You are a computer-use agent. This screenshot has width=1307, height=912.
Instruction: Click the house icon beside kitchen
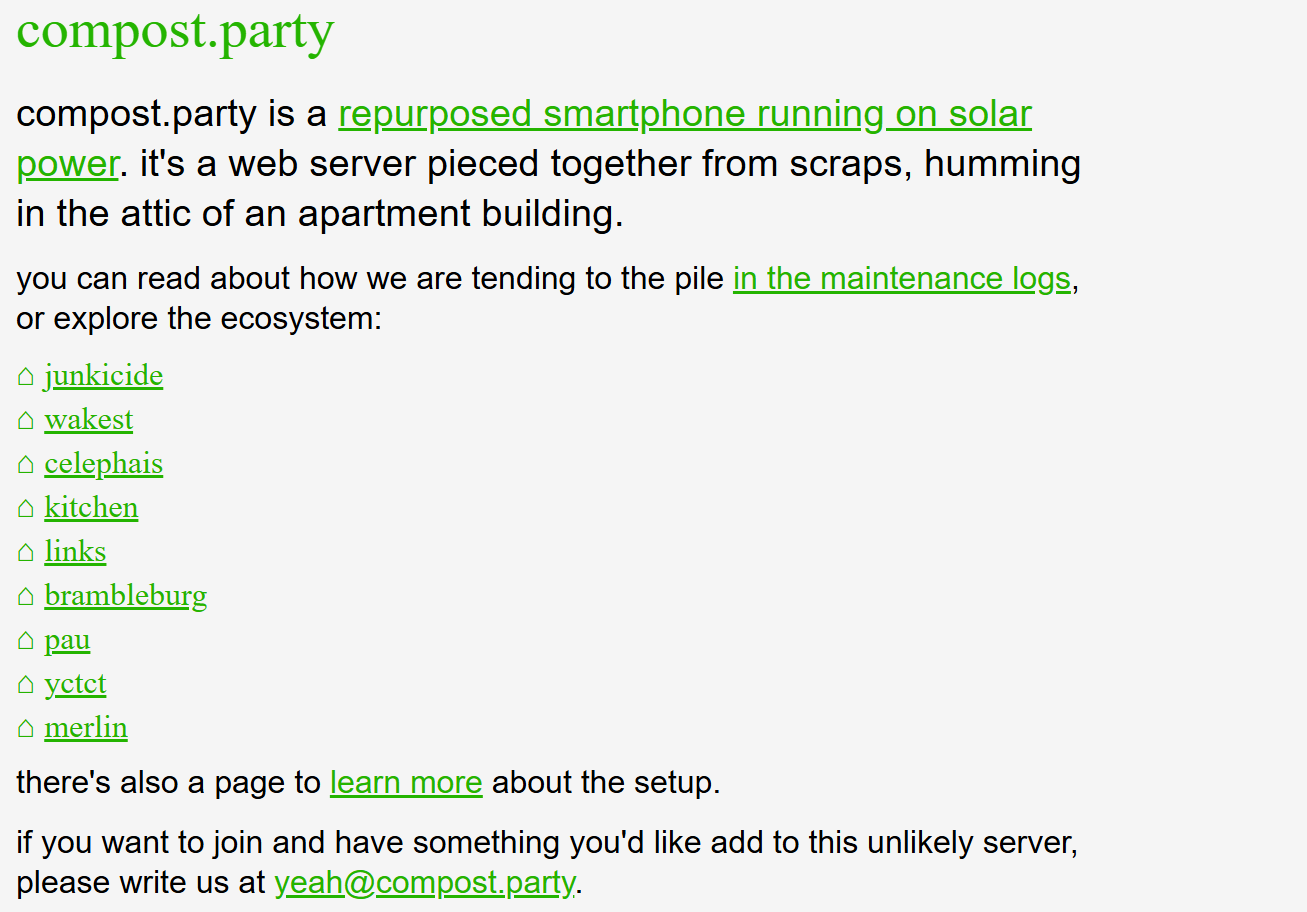[x=26, y=509]
